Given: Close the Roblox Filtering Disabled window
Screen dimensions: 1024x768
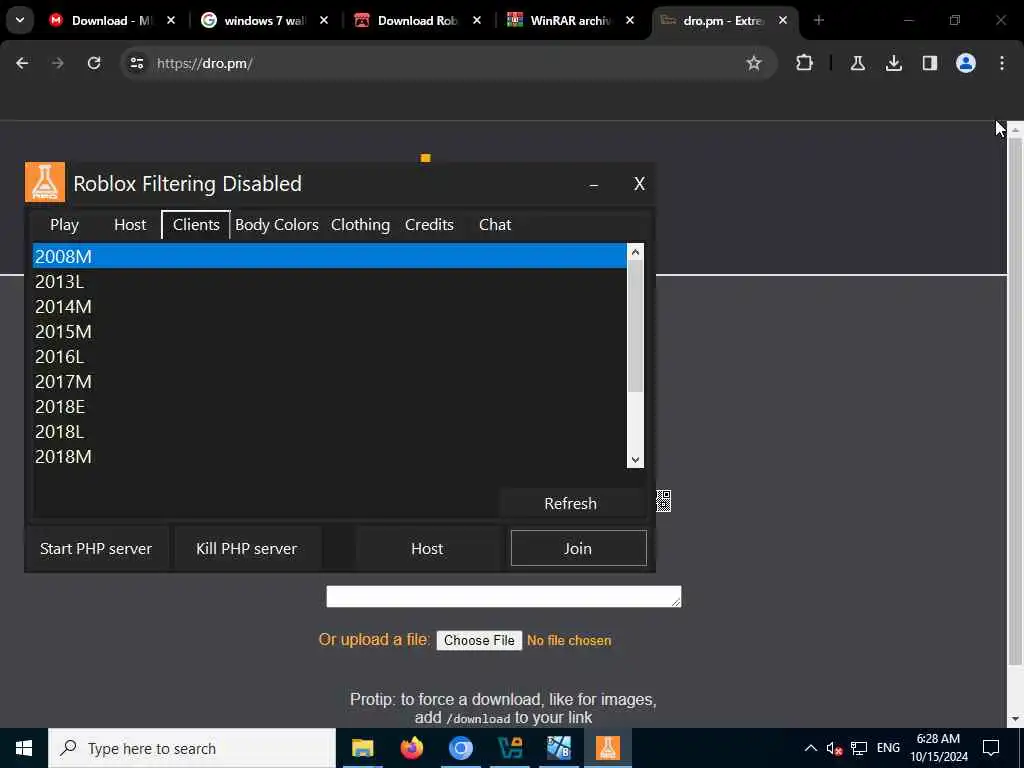Looking at the screenshot, I should pos(639,184).
